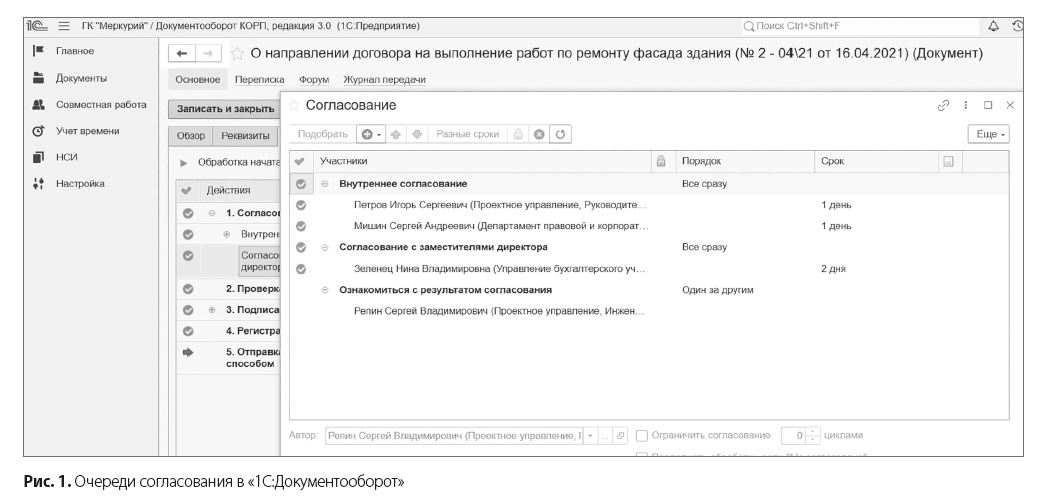Screen dimensions: 1048x496
Task: Go back with the left arrow button
Action: 182,54
